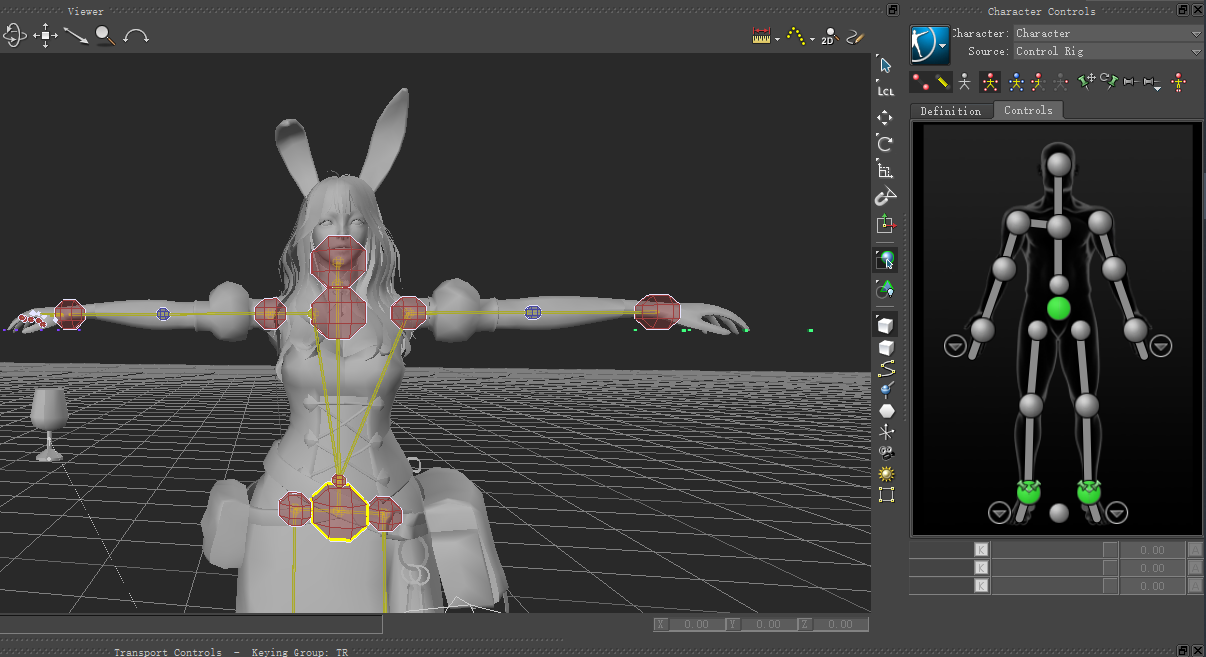Image resolution: width=1206 pixels, height=657 pixels.
Task: Click the yellow S-curve path icon
Action: [886, 370]
